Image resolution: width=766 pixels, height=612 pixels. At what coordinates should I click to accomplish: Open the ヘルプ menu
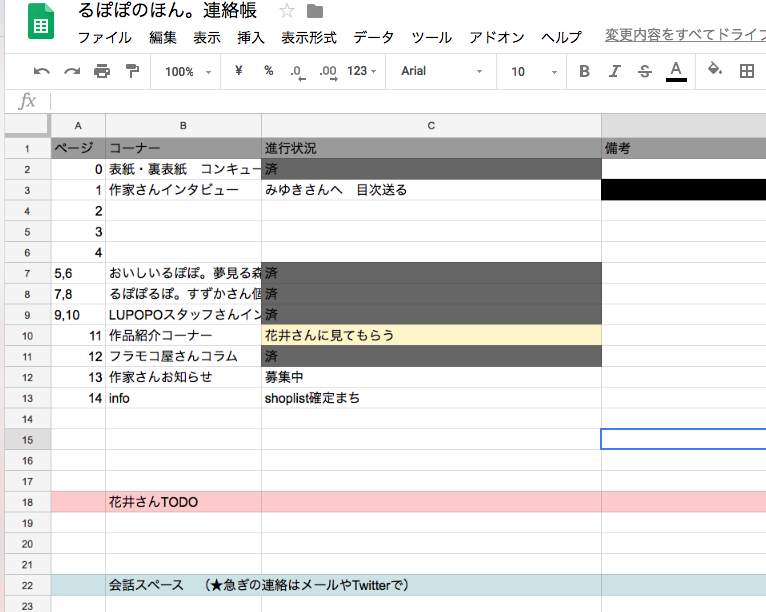click(561, 37)
